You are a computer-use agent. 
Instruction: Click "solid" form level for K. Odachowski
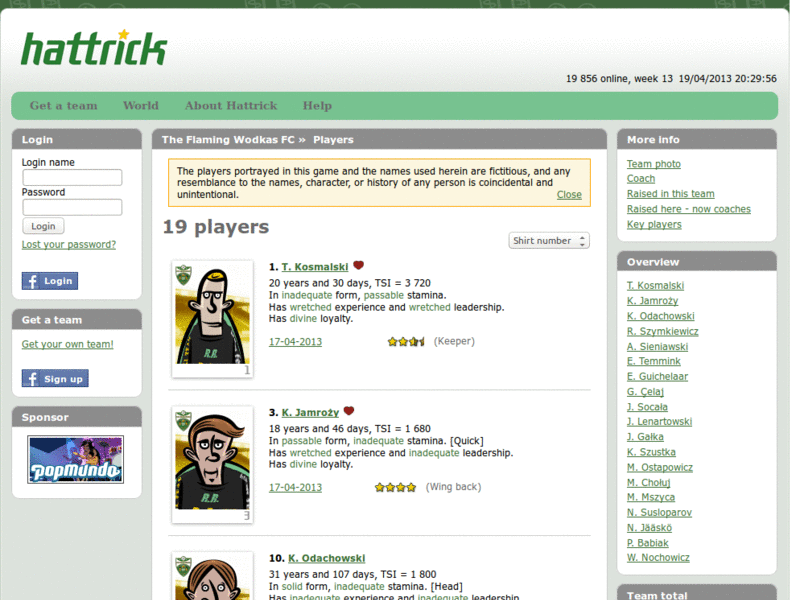point(292,587)
